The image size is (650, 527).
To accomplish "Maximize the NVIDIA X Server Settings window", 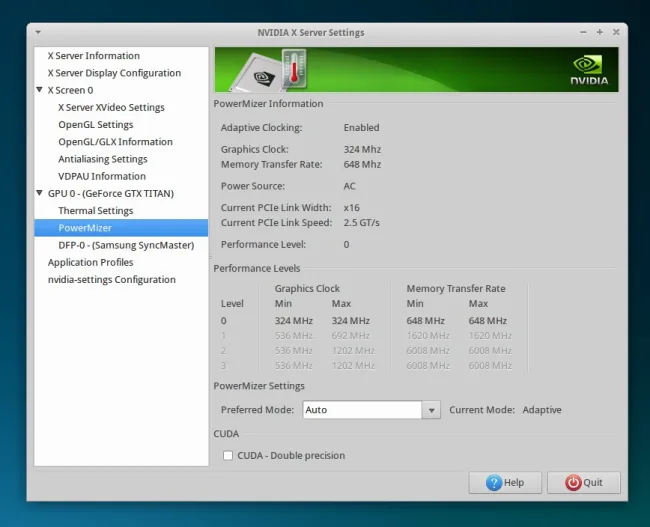I will pos(599,32).
